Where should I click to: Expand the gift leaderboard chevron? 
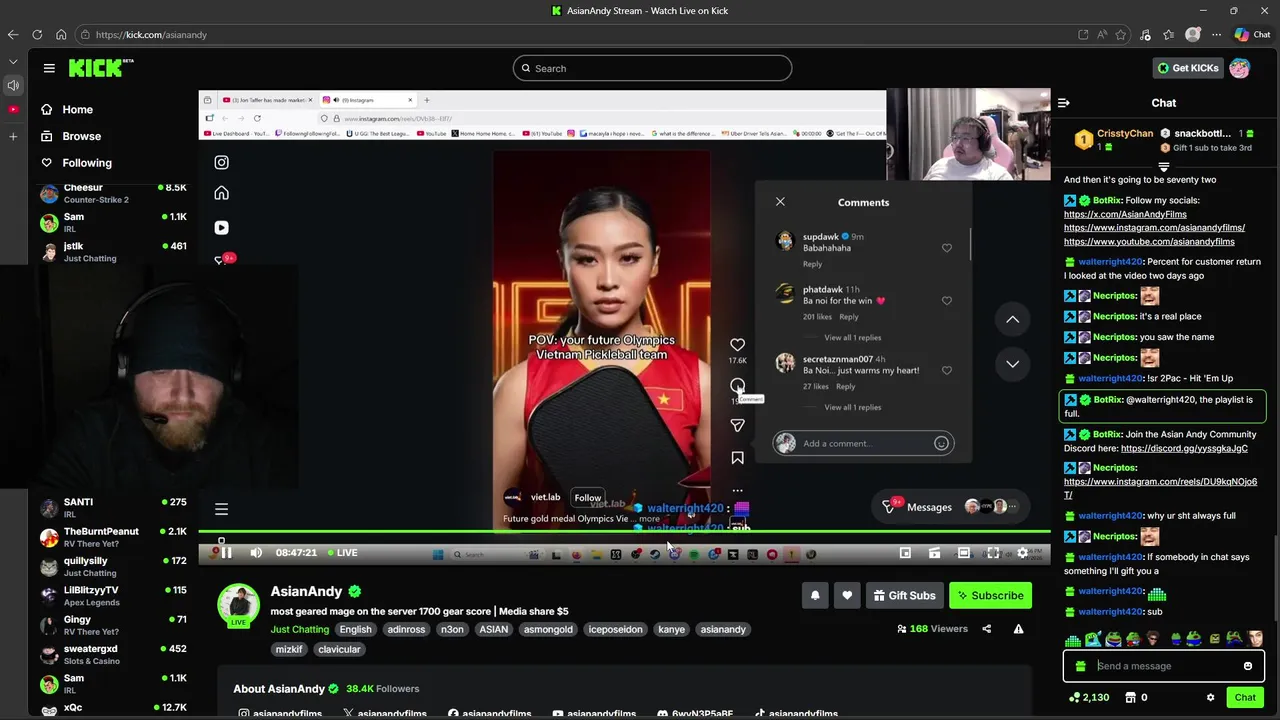1164,166
